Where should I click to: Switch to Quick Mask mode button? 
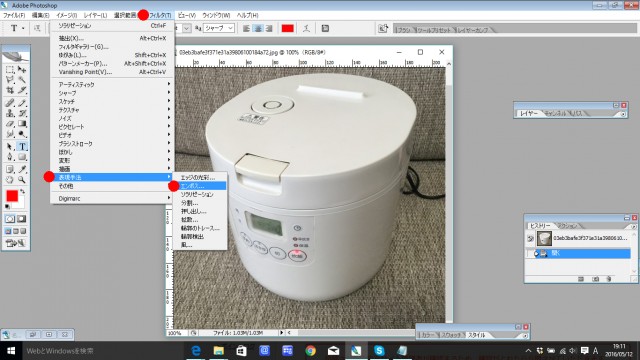[x=22, y=219]
